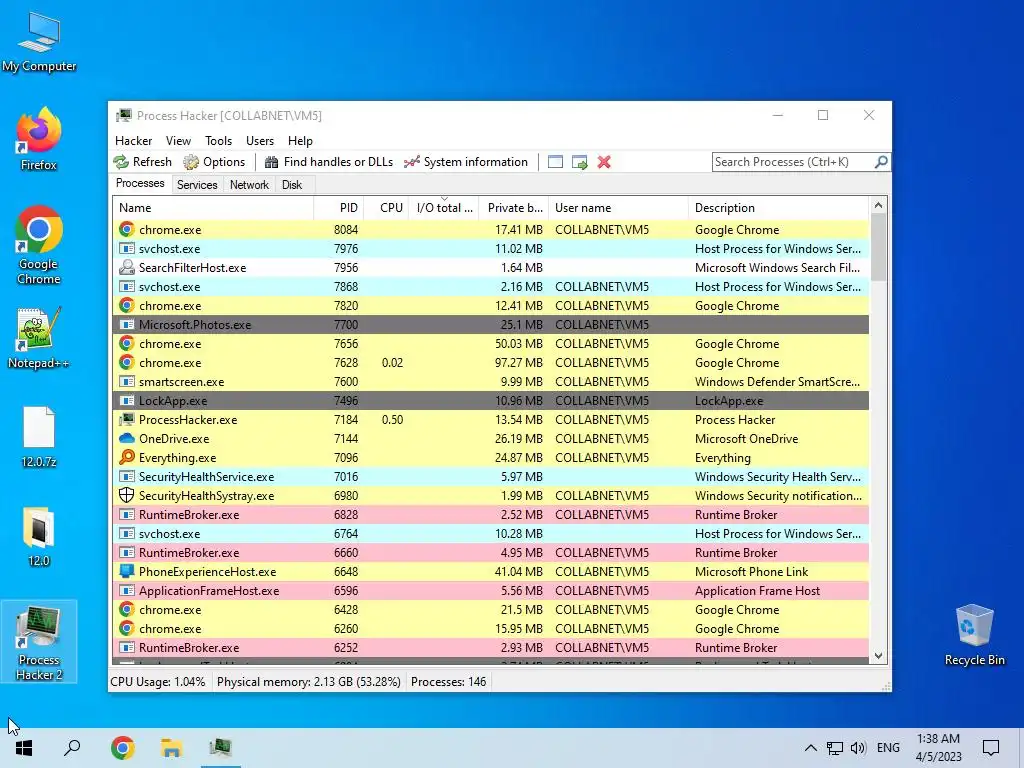
Task: Select the Processes tab
Action: (140, 184)
